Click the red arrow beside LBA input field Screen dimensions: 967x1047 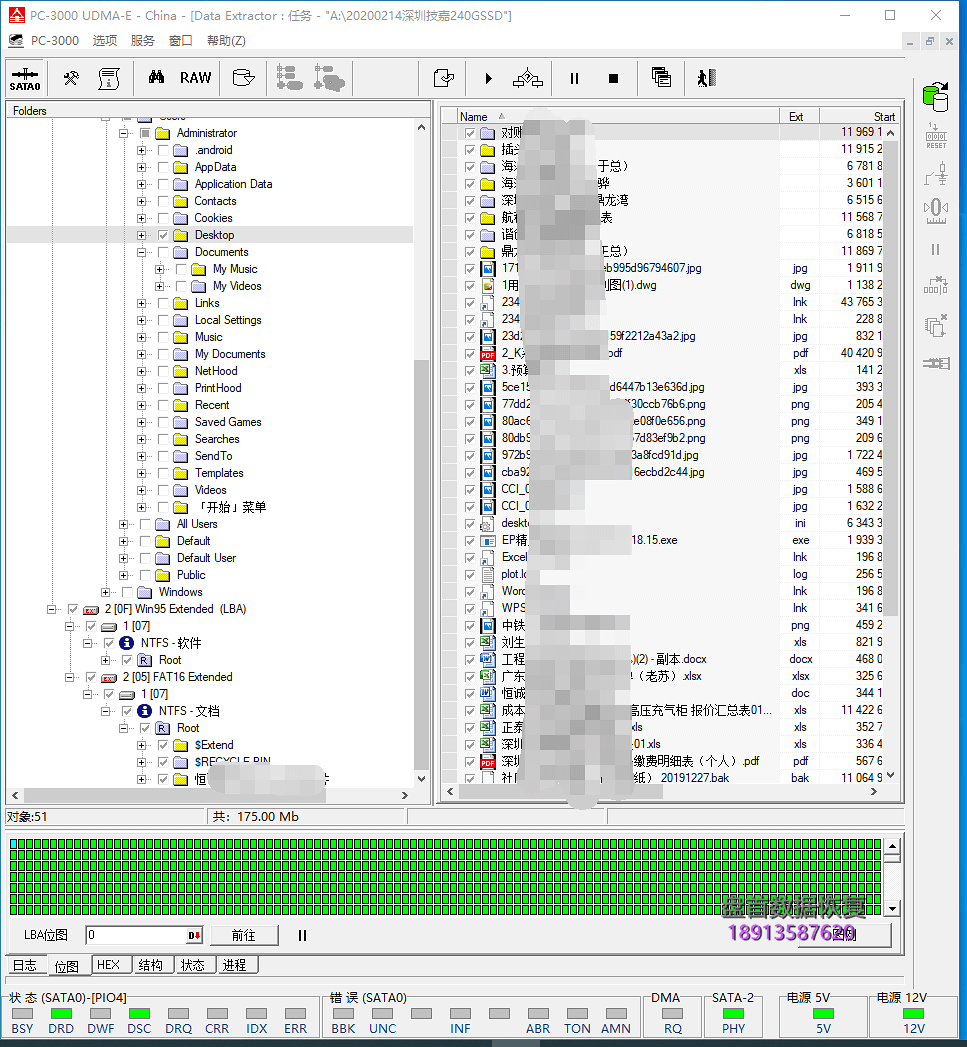click(x=194, y=935)
